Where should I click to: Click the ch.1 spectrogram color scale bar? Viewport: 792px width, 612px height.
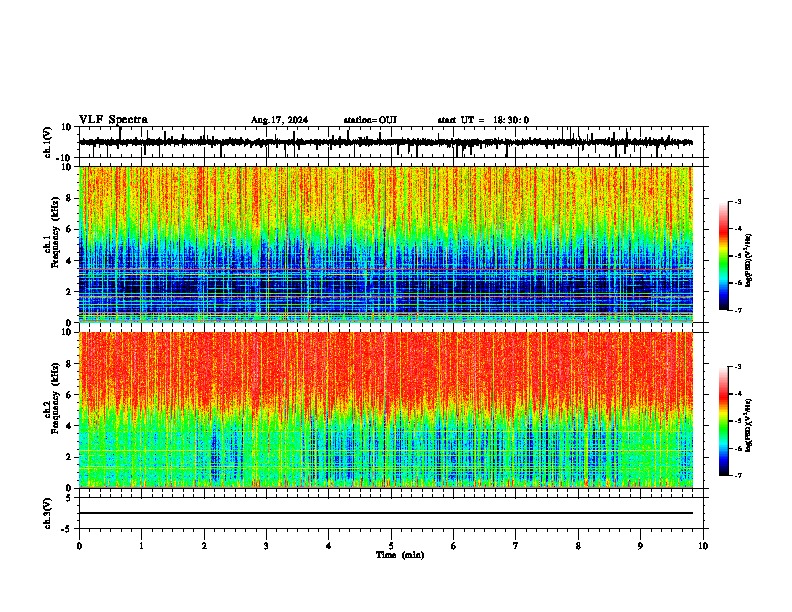click(x=723, y=256)
